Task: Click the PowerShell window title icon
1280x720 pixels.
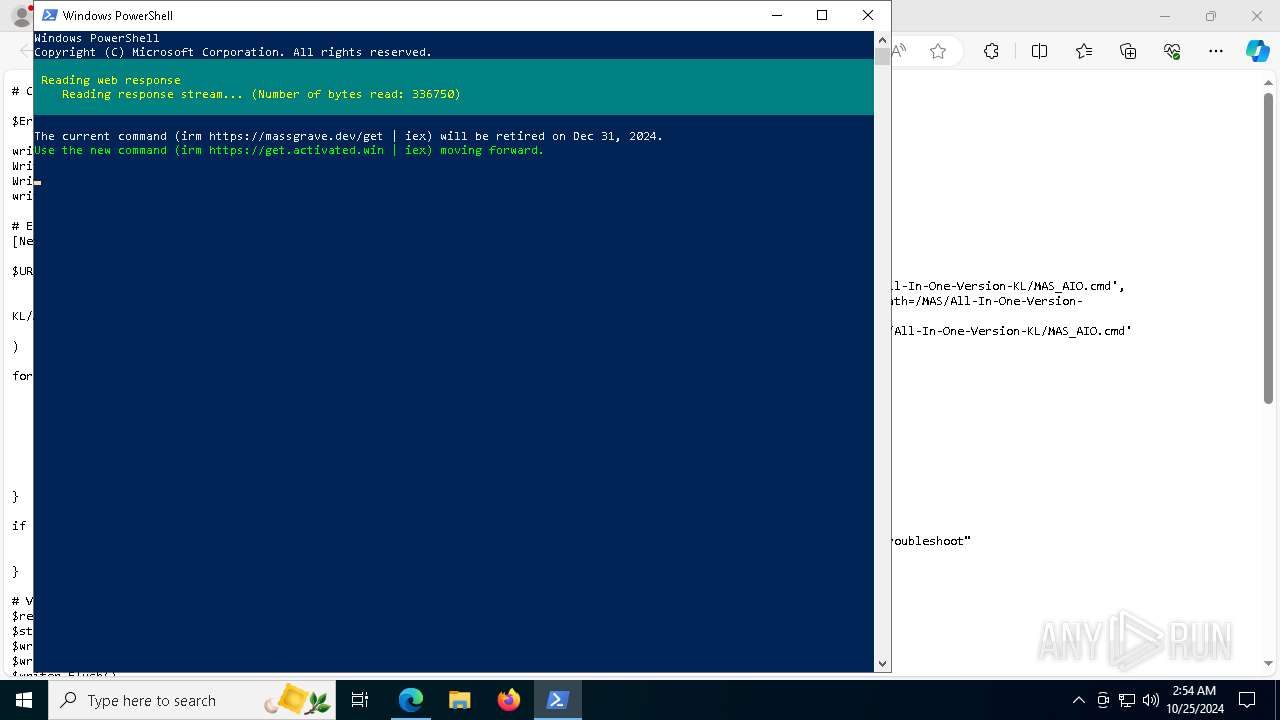Action: (49, 15)
